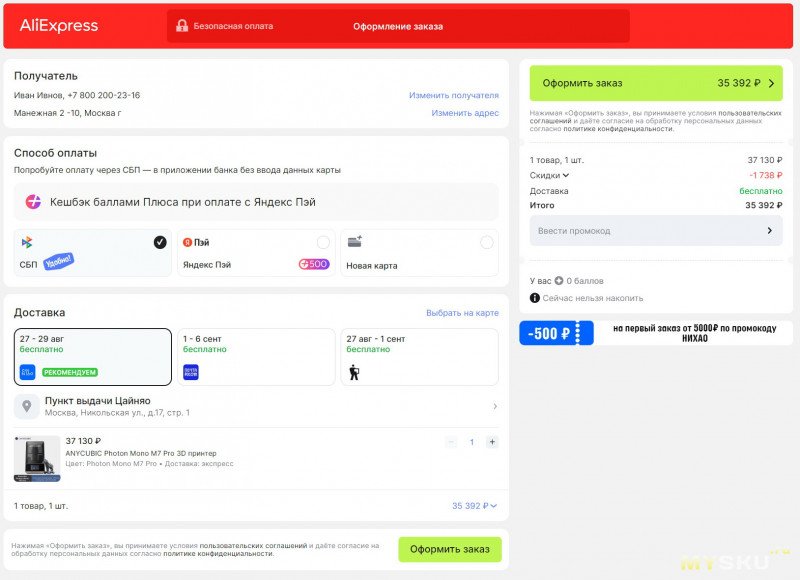This screenshot has height=580, width=800.
Task: Click the postal icon in 1 - 6 сент delivery
Action: pyautogui.click(x=191, y=372)
